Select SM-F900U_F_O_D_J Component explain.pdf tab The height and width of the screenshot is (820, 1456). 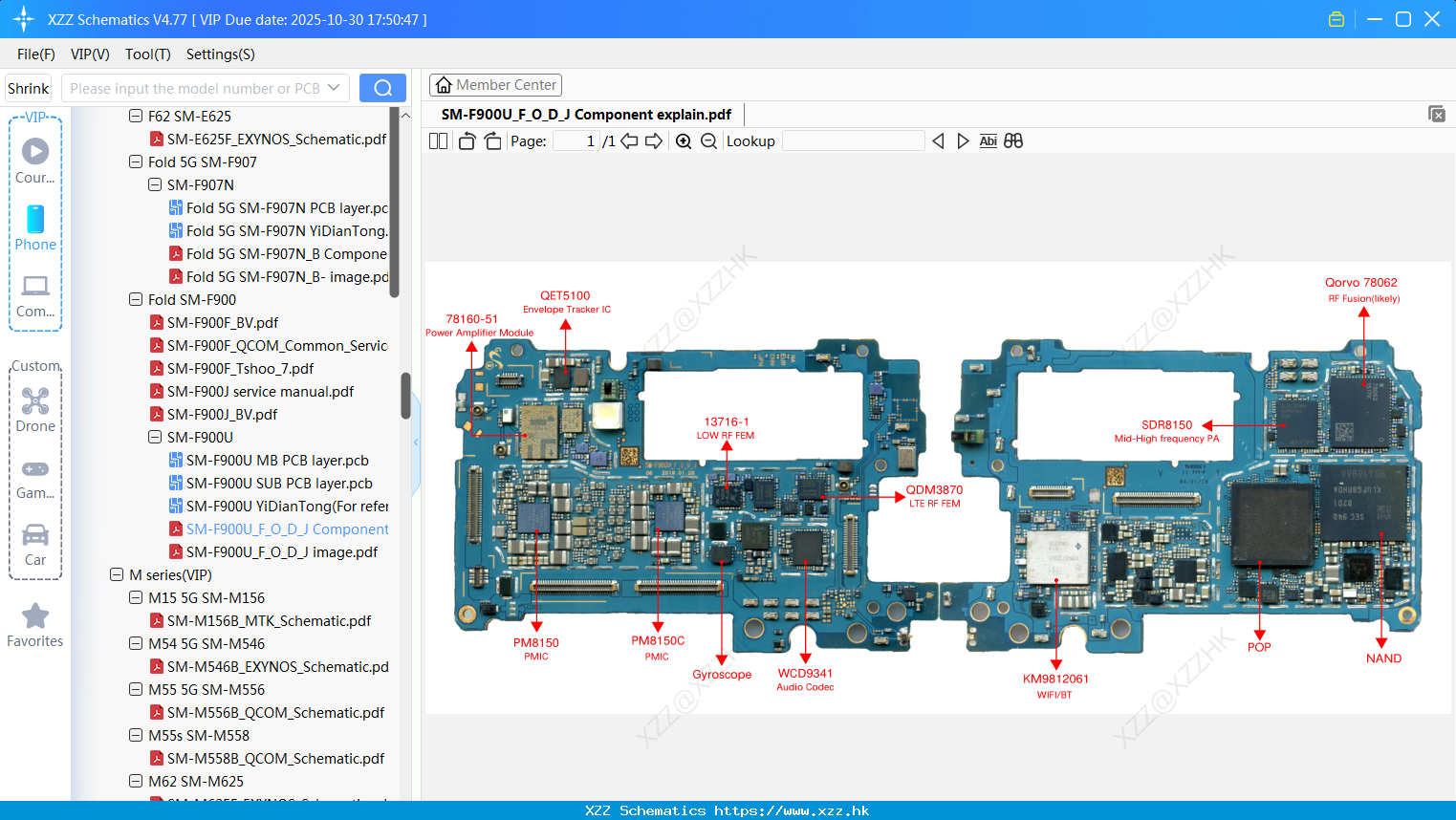tap(586, 115)
